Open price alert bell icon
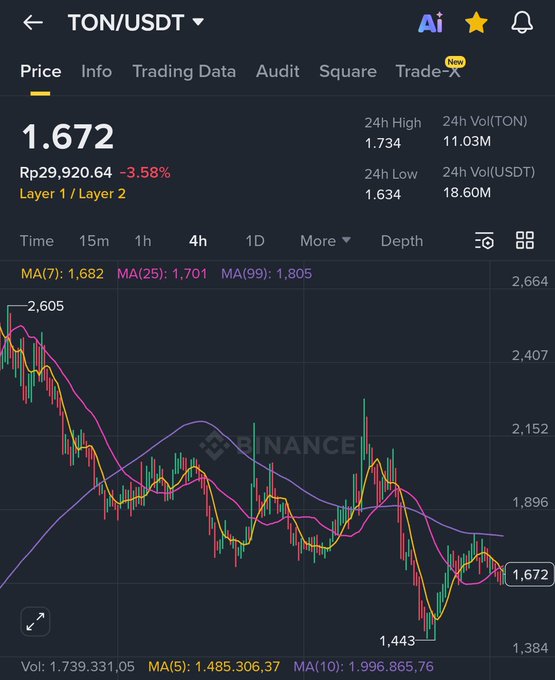 tap(522, 23)
